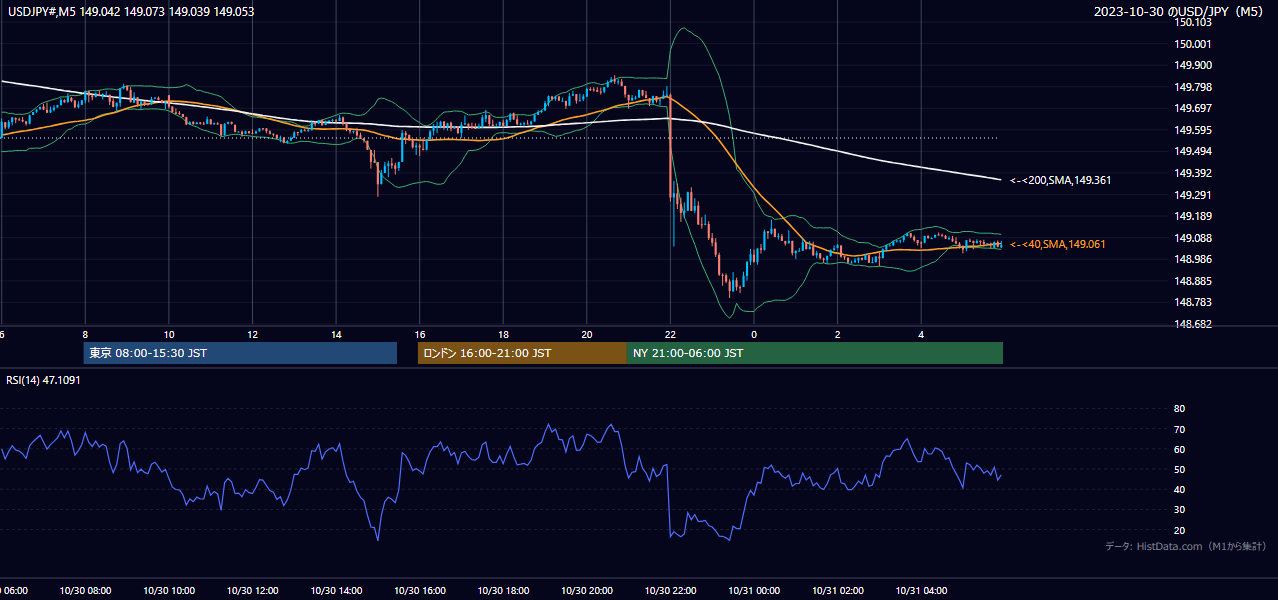Click price axis value 149.900

click(x=1193, y=65)
